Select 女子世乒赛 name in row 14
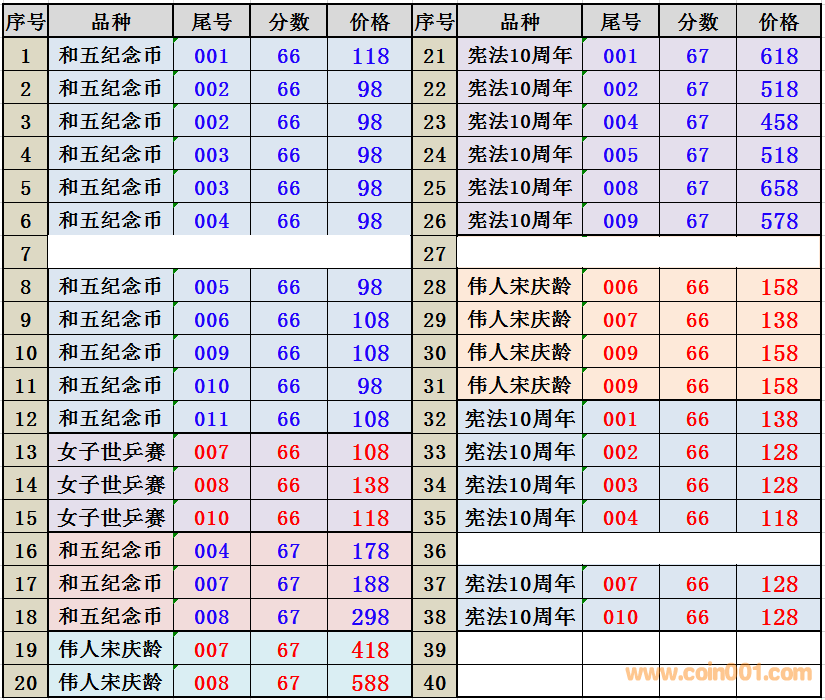This screenshot has width=825, height=700. pyautogui.click(x=110, y=485)
